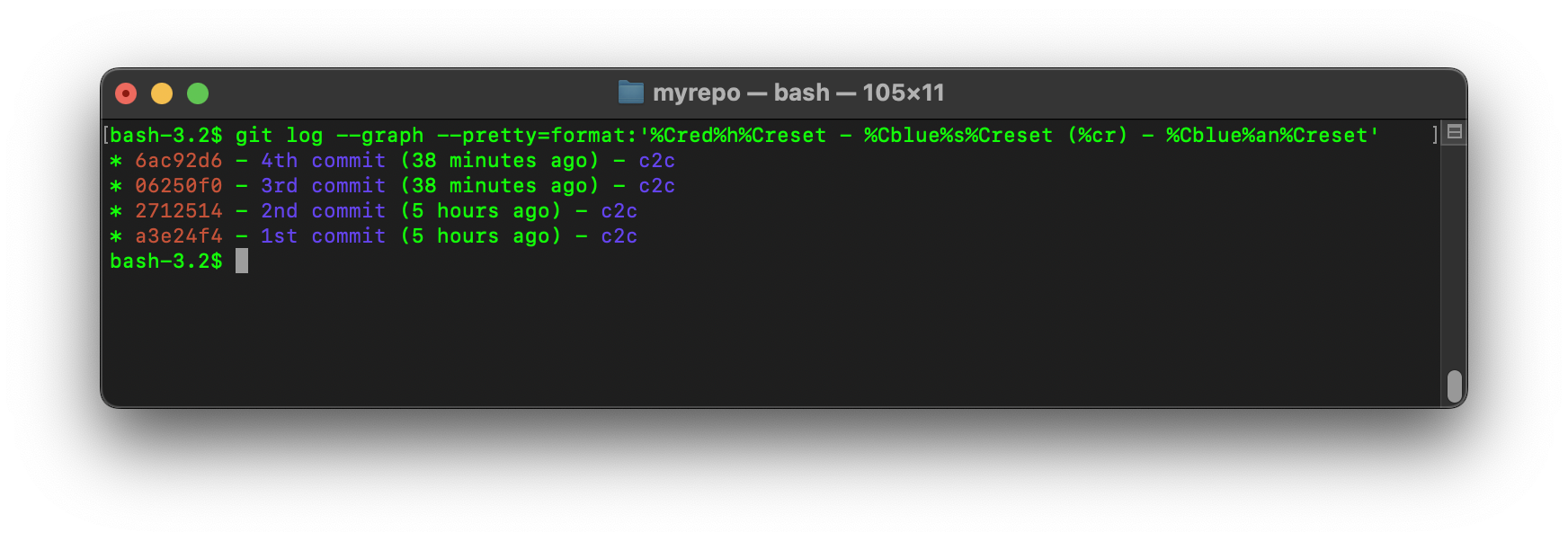Click the graph asterisk beside commit a3e24f4

click(114, 236)
